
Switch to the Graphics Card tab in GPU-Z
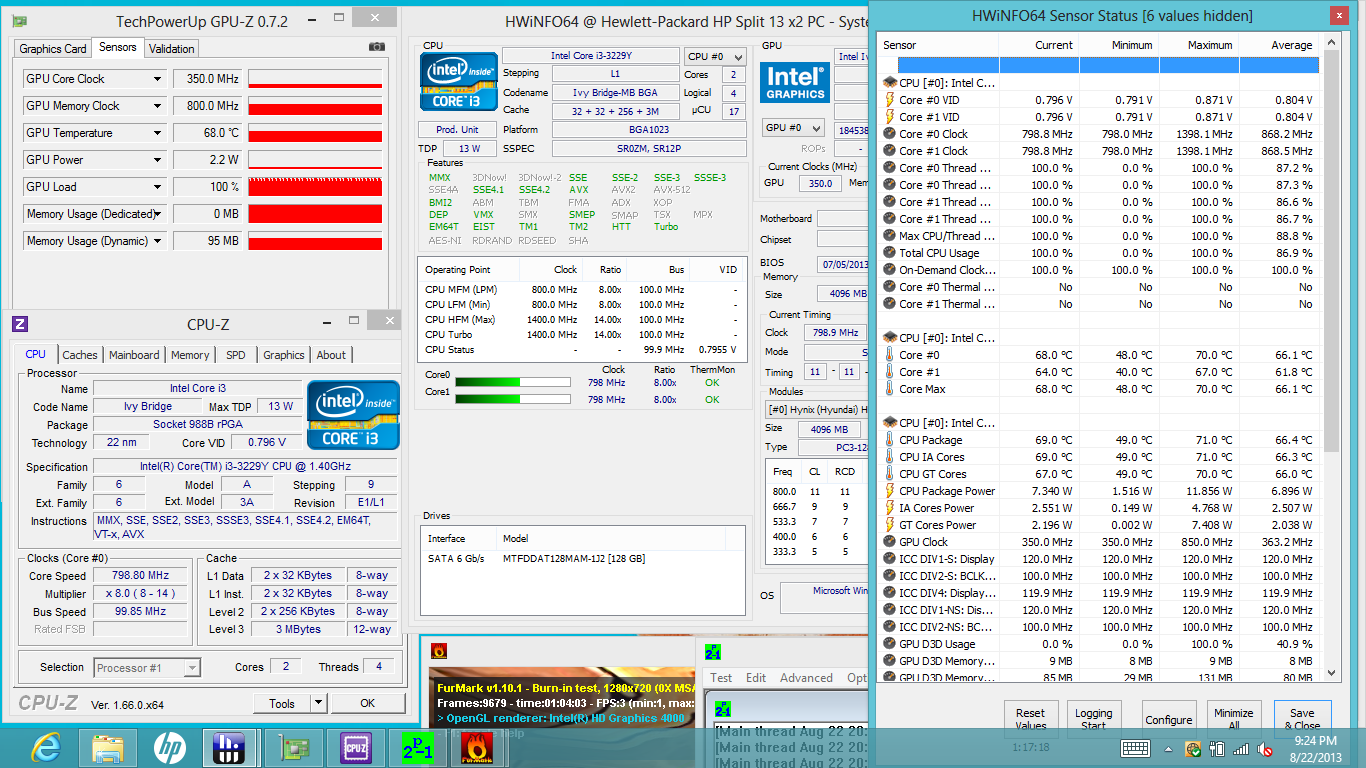(53, 48)
